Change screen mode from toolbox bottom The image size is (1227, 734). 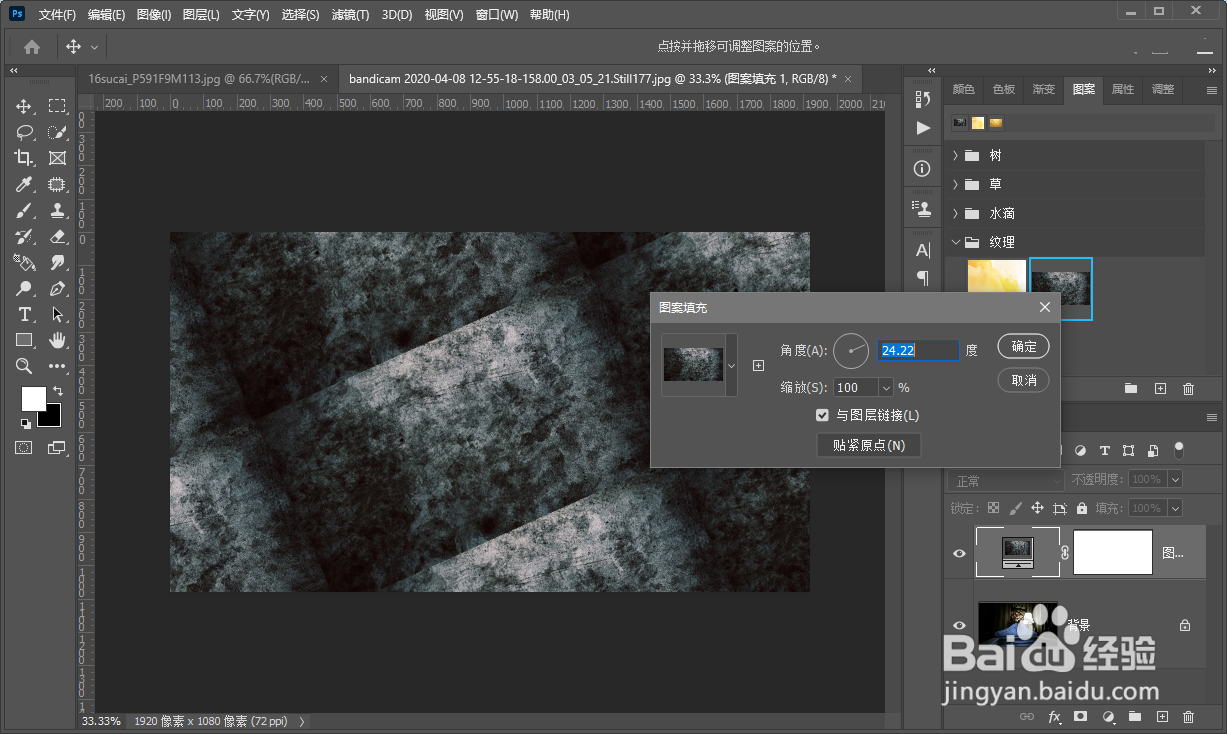57,448
